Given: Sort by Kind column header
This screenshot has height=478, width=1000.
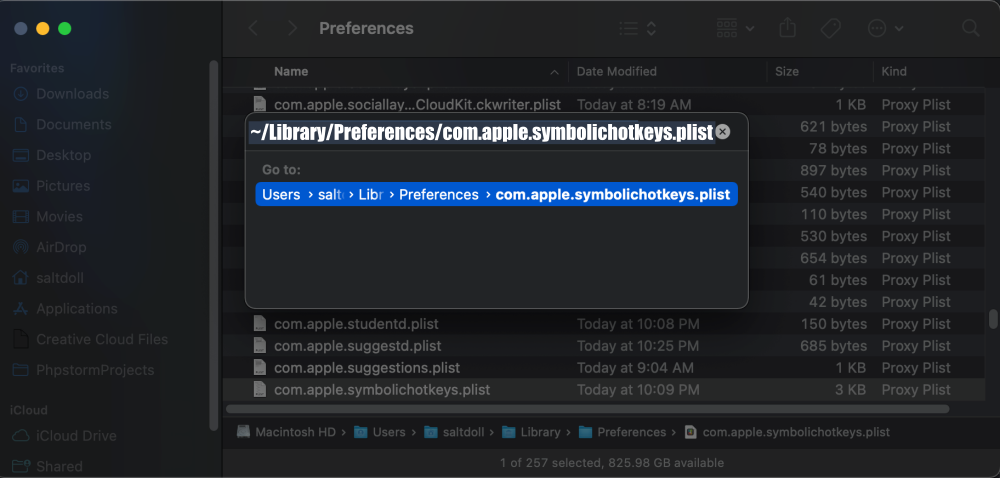Looking at the screenshot, I should 894,71.
